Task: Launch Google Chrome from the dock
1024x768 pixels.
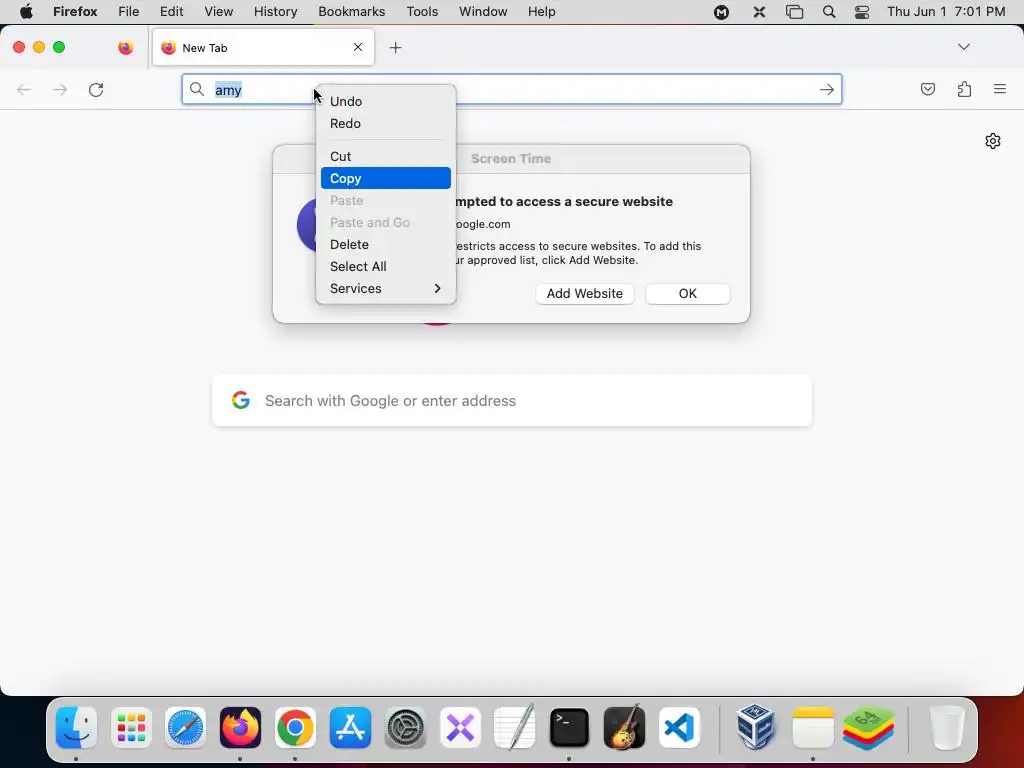Action: [295, 727]
